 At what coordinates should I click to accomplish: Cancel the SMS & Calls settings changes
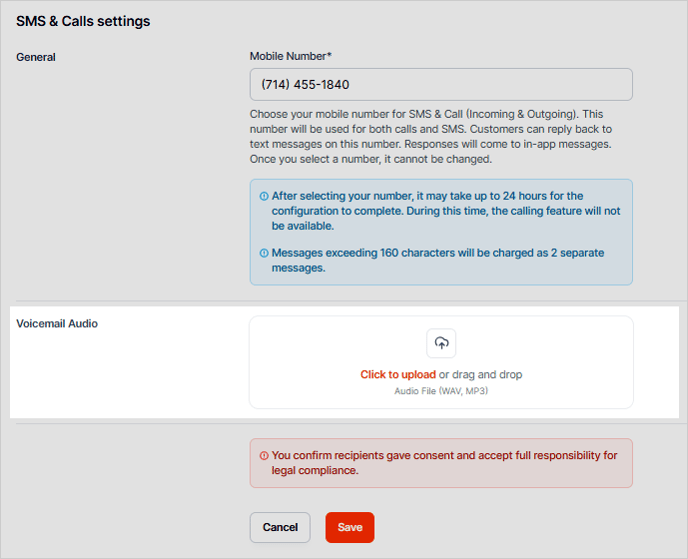pyautogui.click(x=280, y=527)
